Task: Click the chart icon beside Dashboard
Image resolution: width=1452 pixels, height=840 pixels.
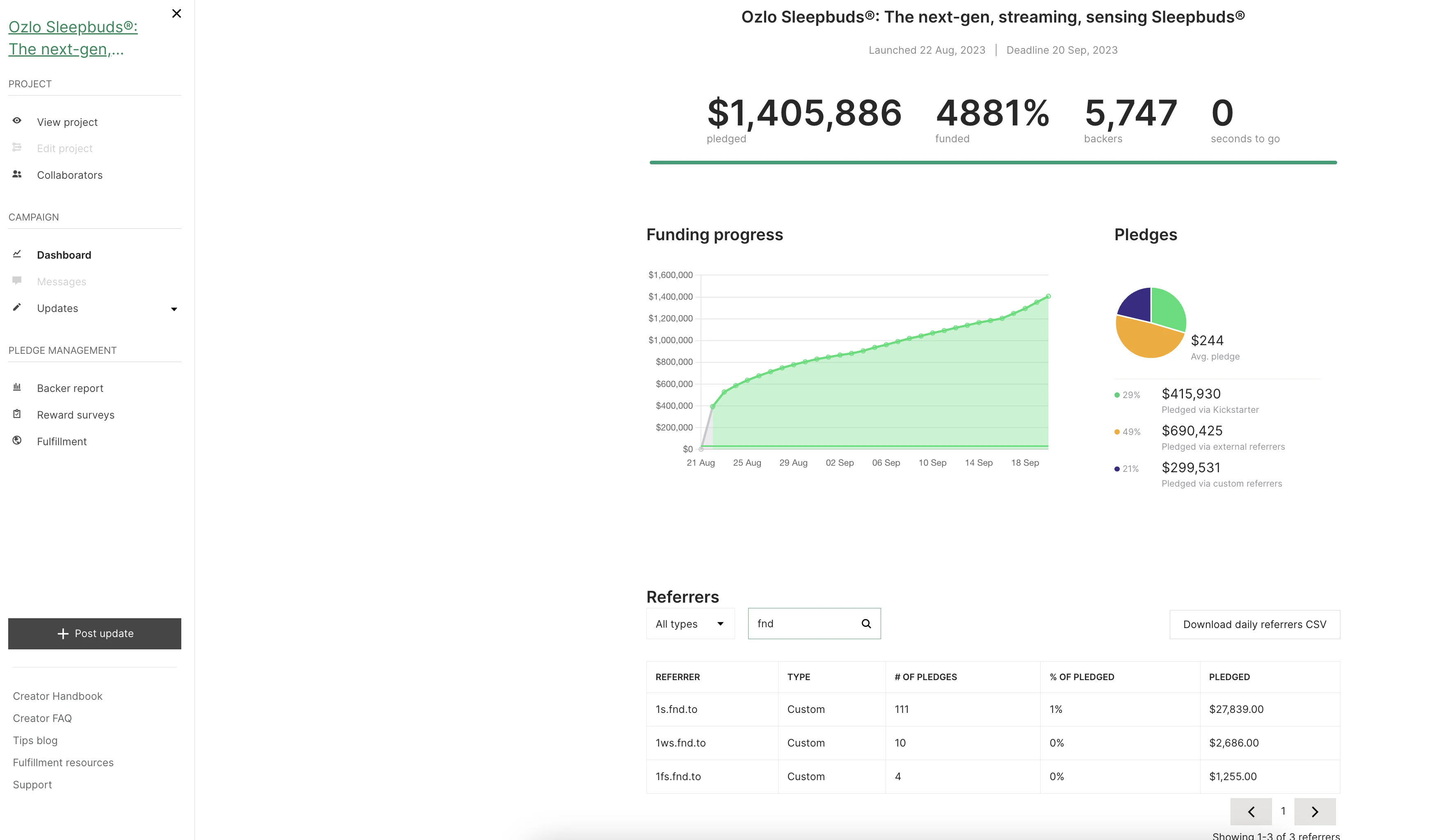Action: click(x=17, y=254)
